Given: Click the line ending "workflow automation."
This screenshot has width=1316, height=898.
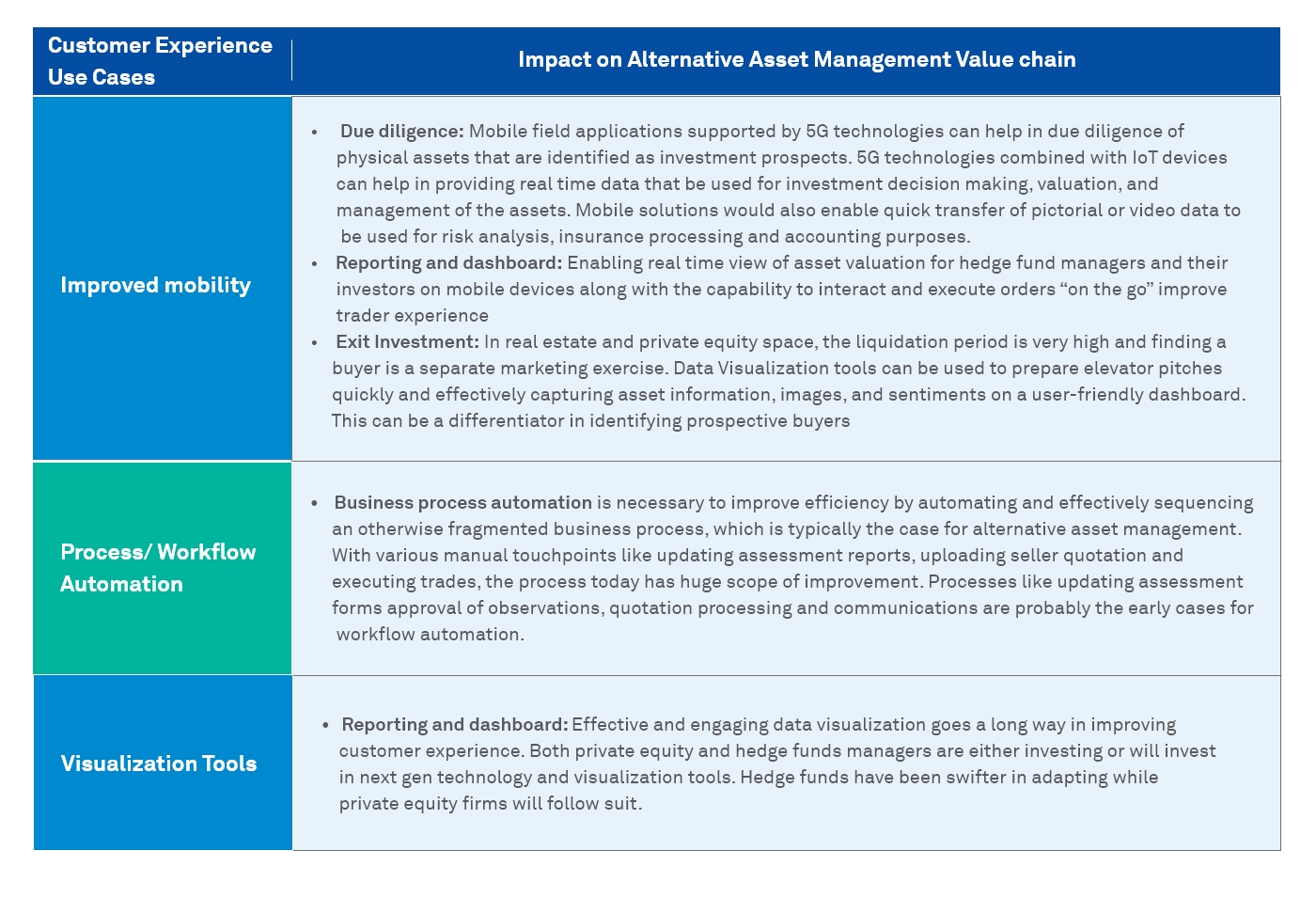Looking at the screenshot, I should pyautogui.click(x=430, y=635).
